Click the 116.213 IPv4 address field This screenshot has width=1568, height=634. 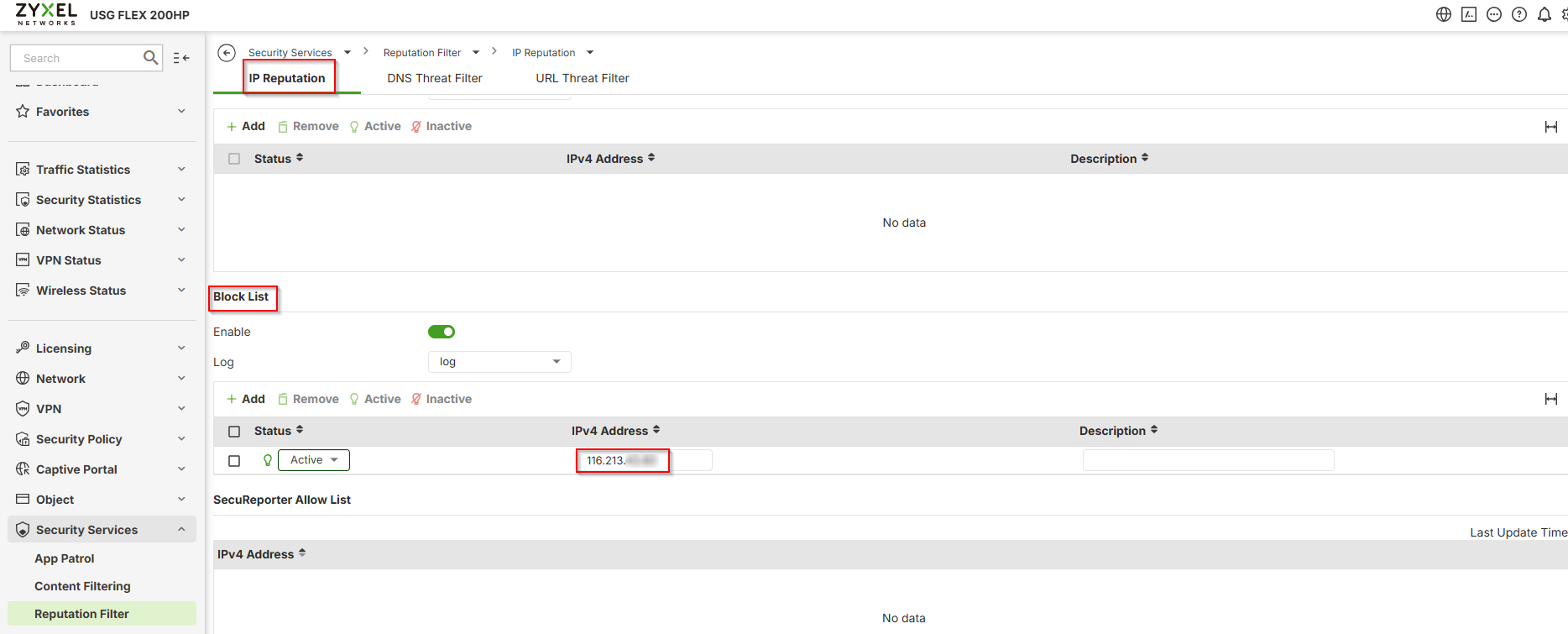(x=645, y=460)
